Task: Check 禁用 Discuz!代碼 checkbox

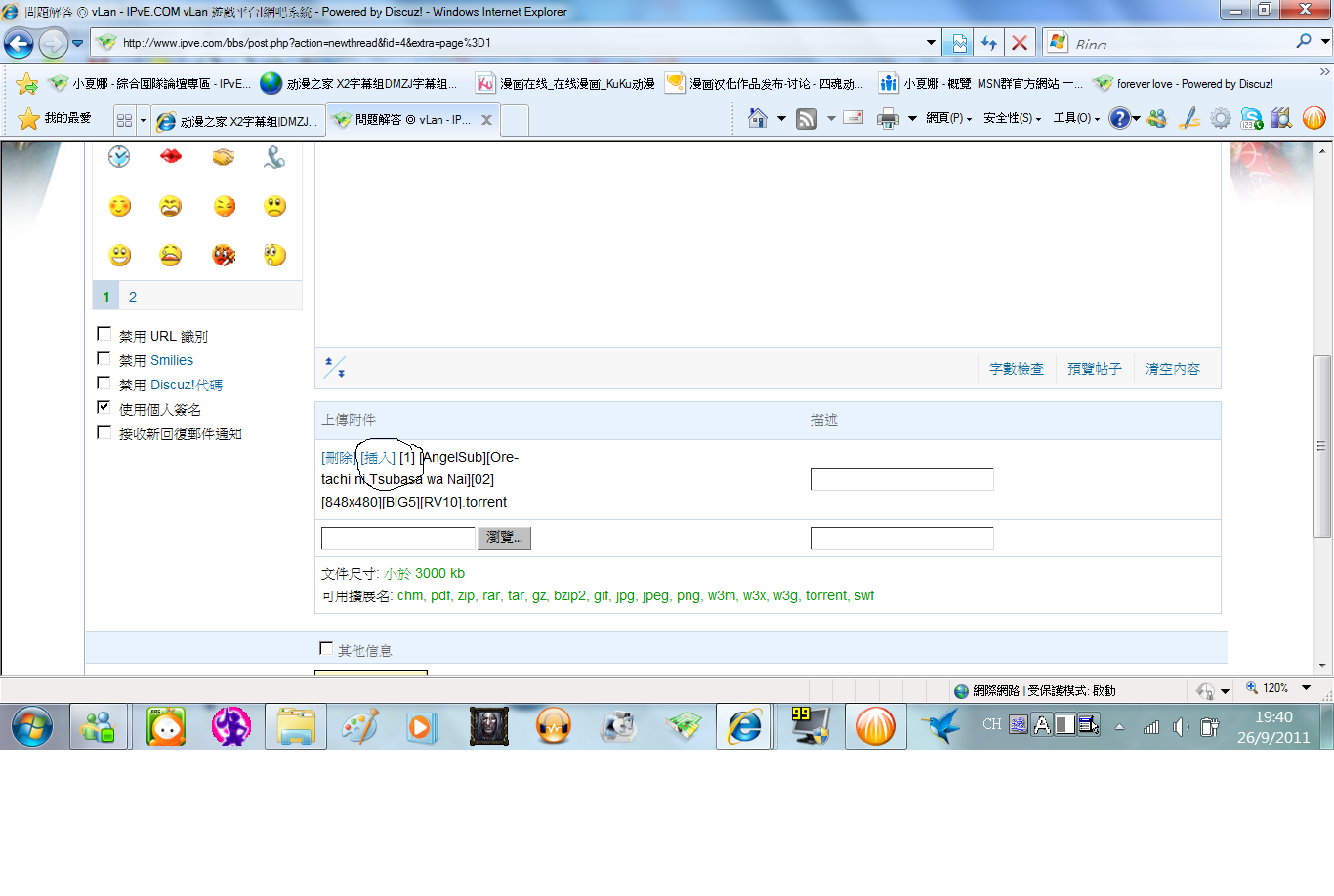Action: pos(104,383)
